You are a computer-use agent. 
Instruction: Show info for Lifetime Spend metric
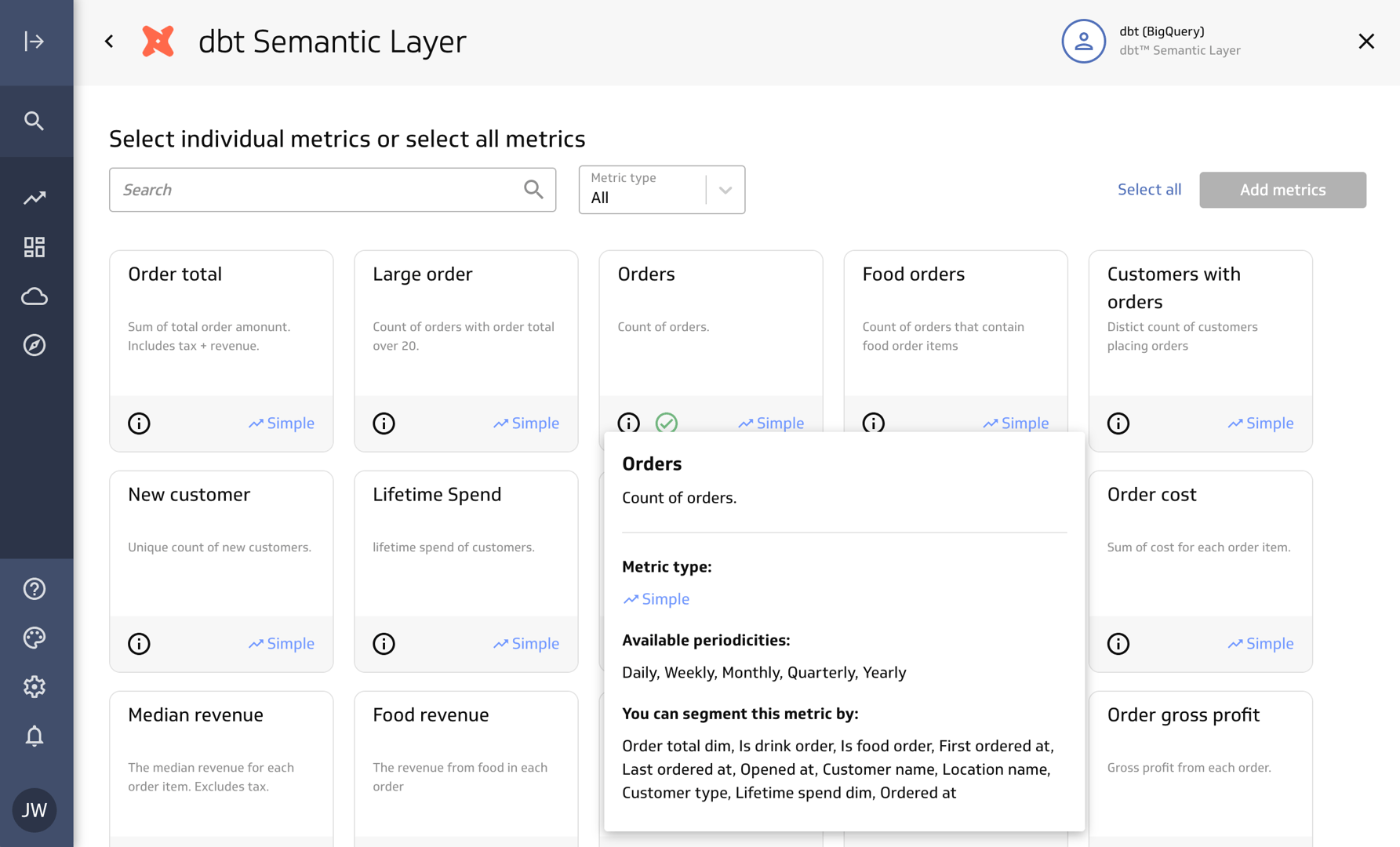[384, 644]
